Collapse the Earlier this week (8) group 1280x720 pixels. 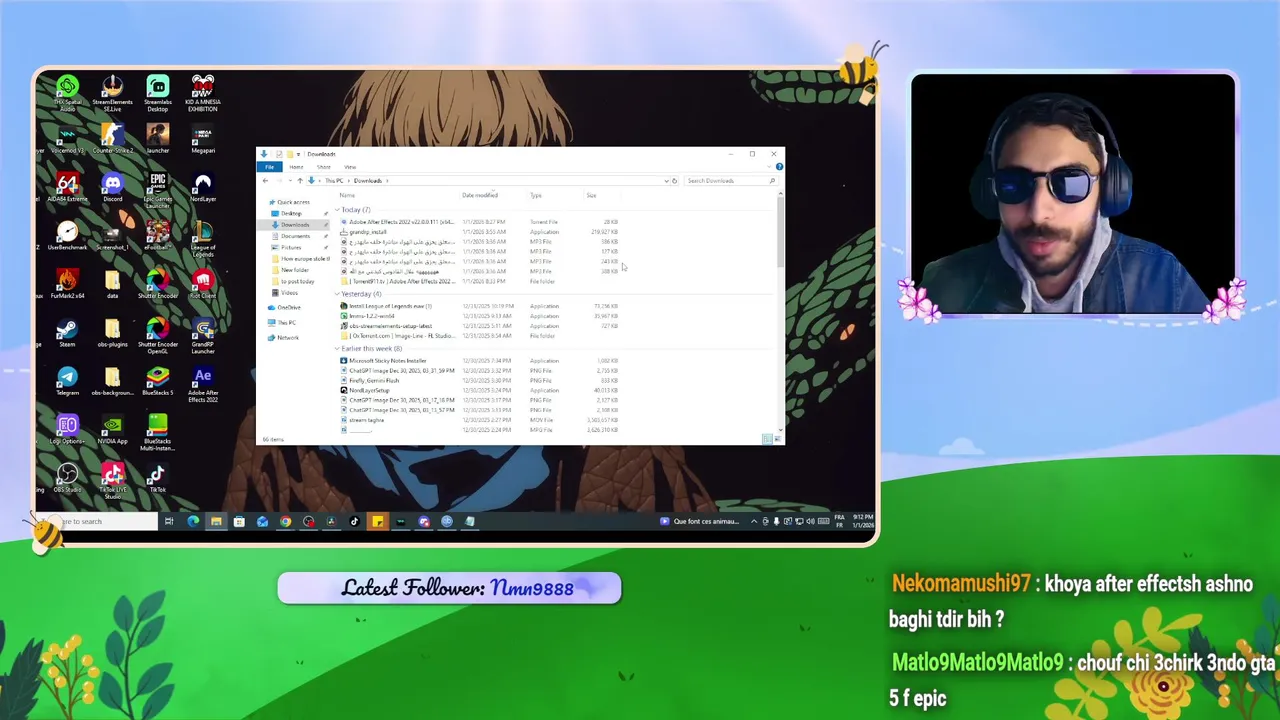point(337,349)
